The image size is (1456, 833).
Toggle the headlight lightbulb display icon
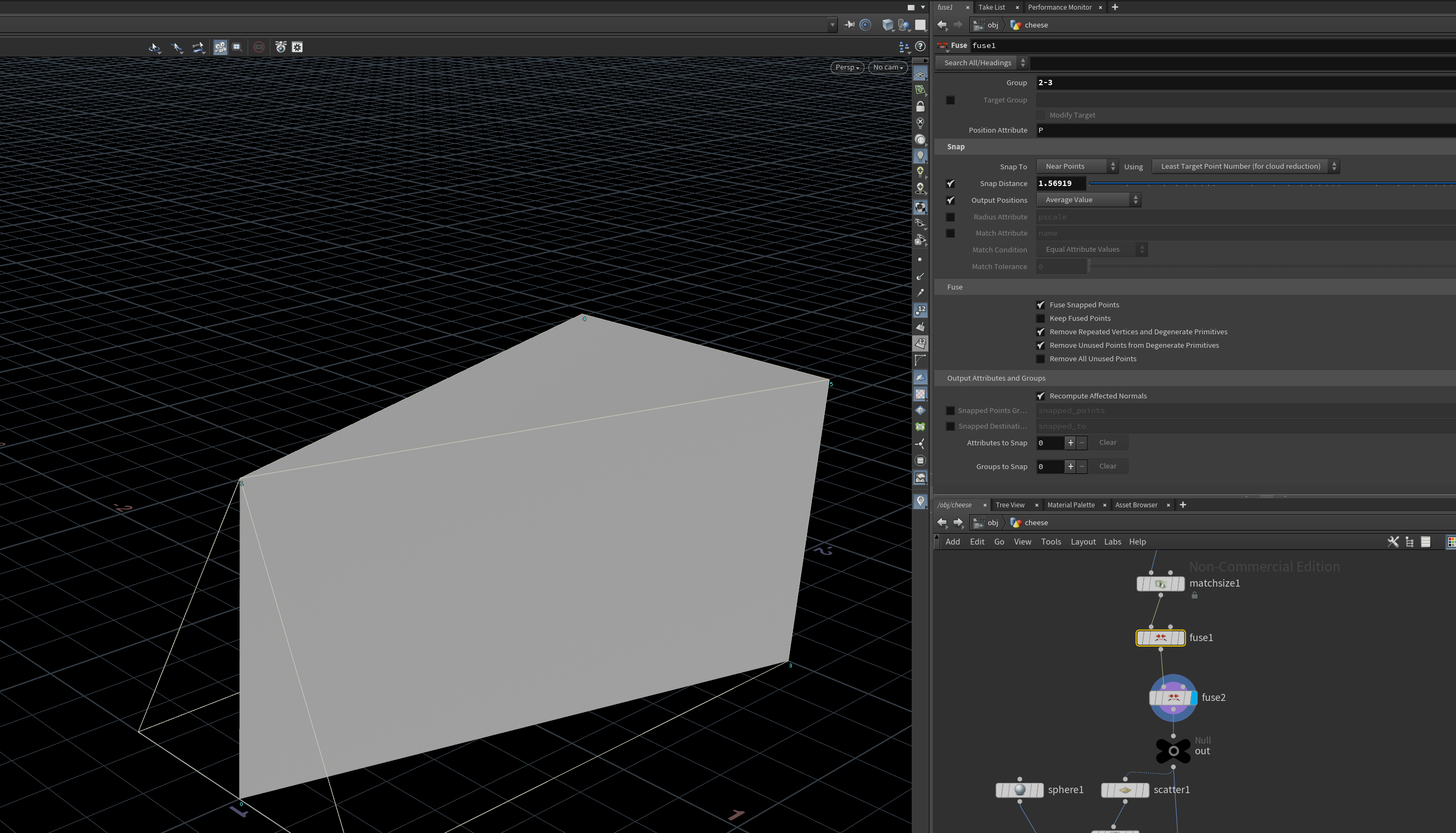[x=920, y=156]
